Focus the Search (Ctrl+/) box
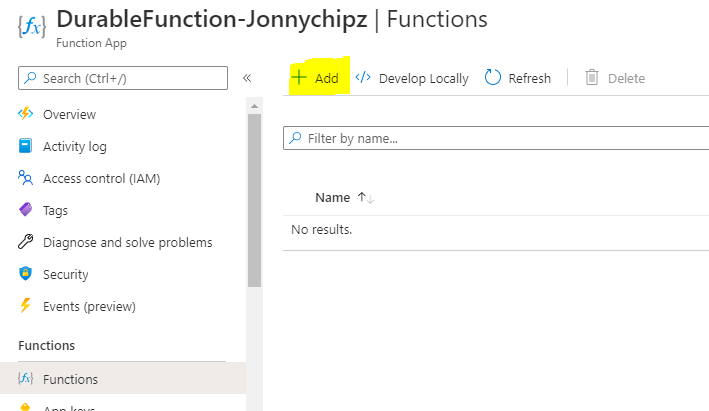This screenshot has height=411, width=709. point(123,78)
